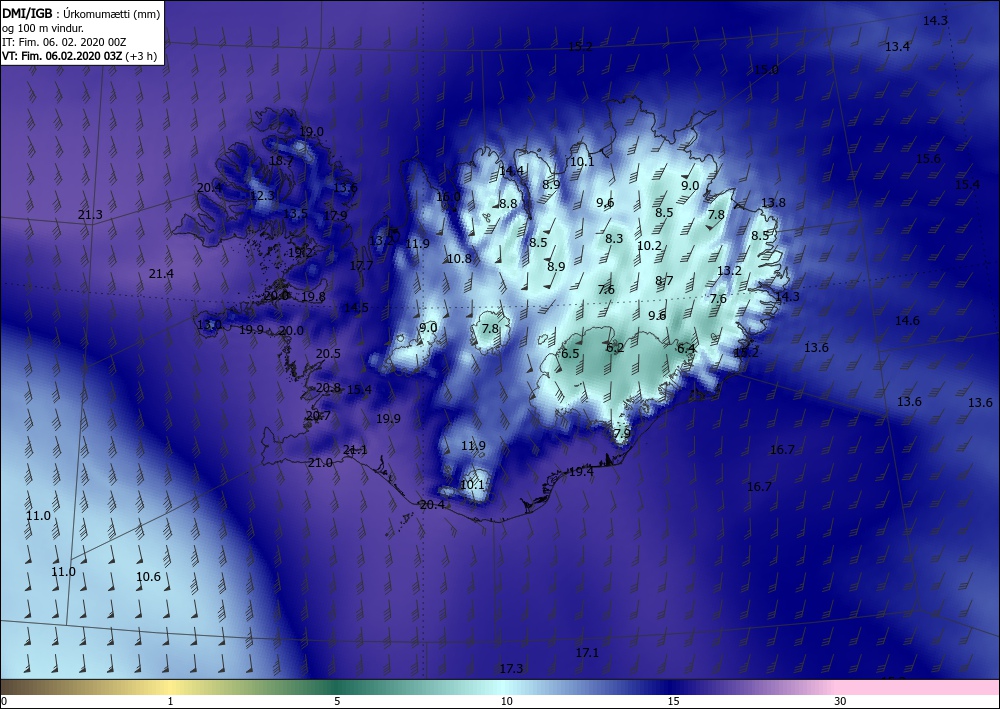
Task: Click the 19.4 value label
Action: 581,472
